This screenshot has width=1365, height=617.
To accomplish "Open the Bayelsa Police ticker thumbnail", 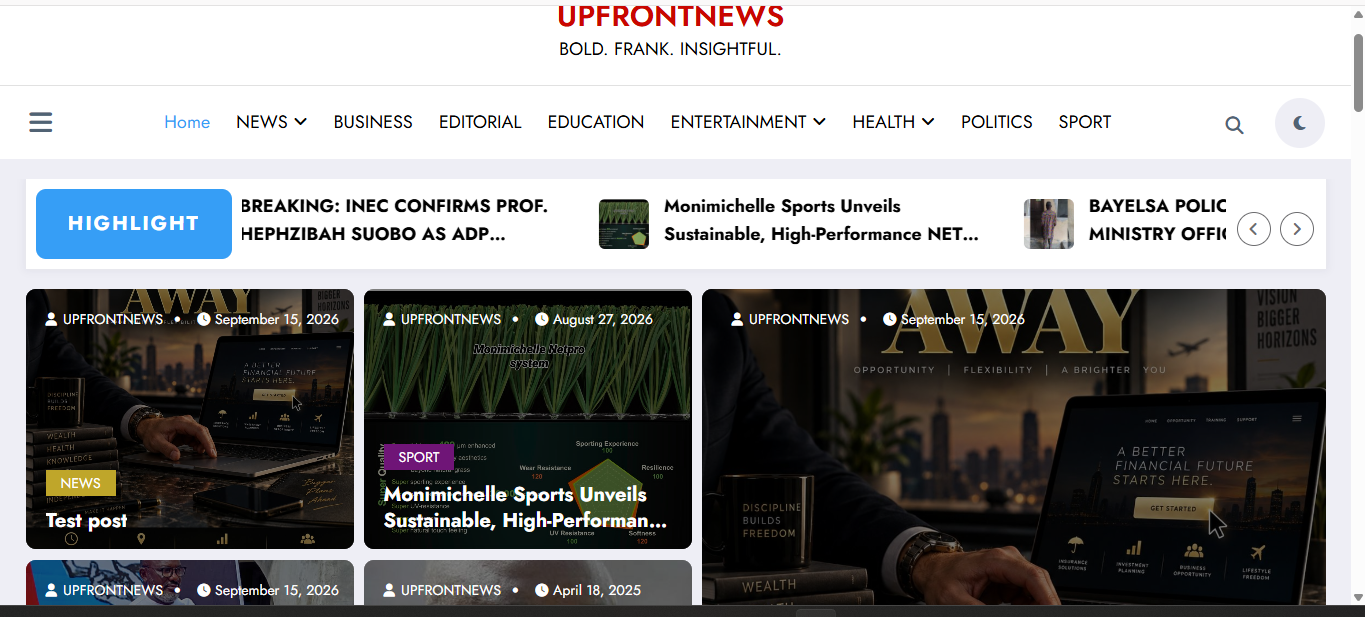I will point(1049,224).
